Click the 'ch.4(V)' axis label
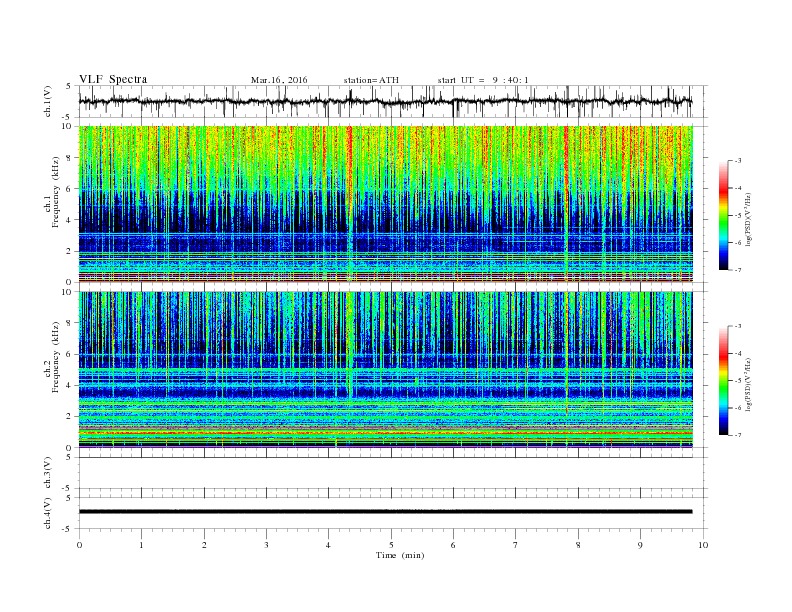 [x=48, y=513]
